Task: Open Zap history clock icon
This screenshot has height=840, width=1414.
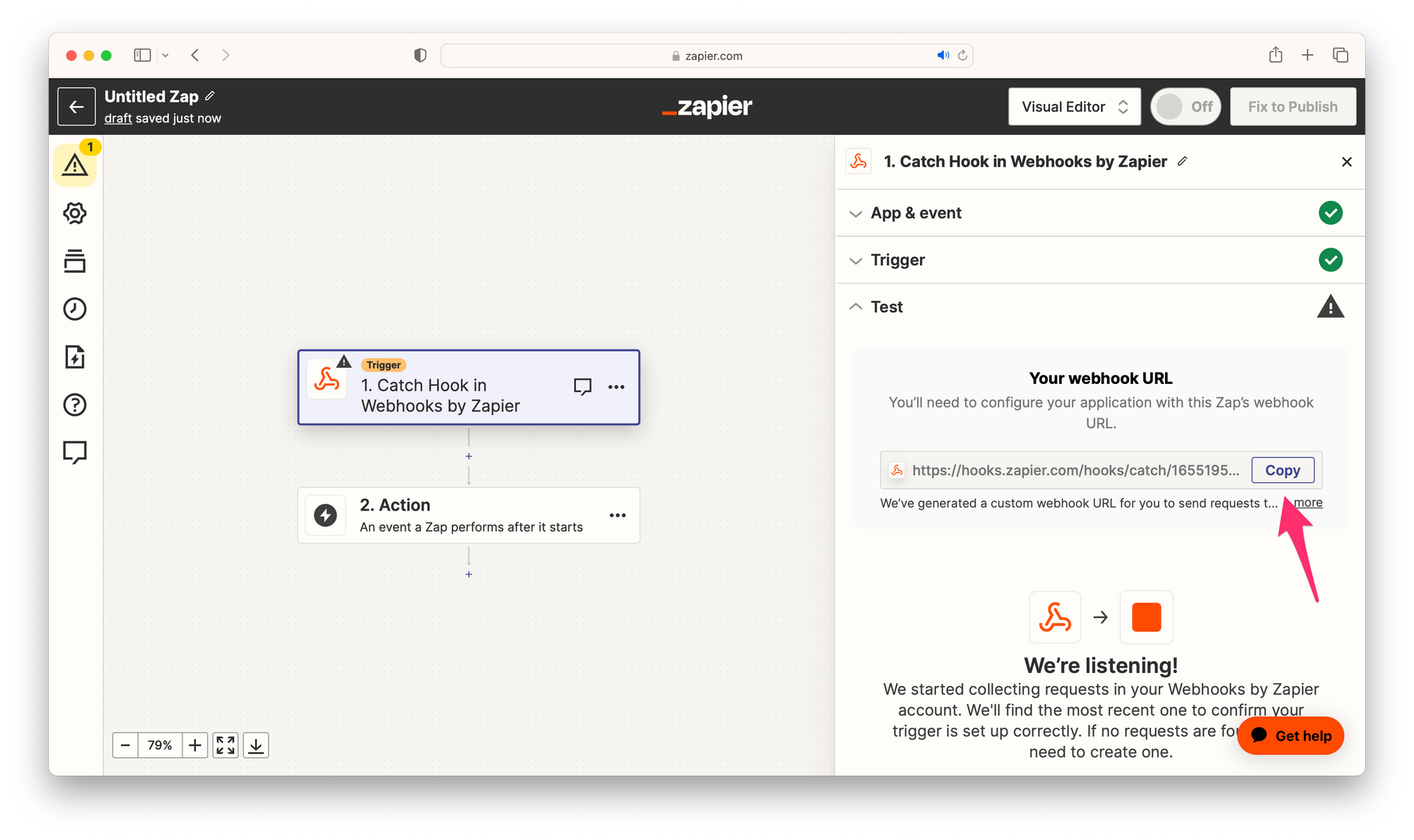Action: [x=75, y=309]
